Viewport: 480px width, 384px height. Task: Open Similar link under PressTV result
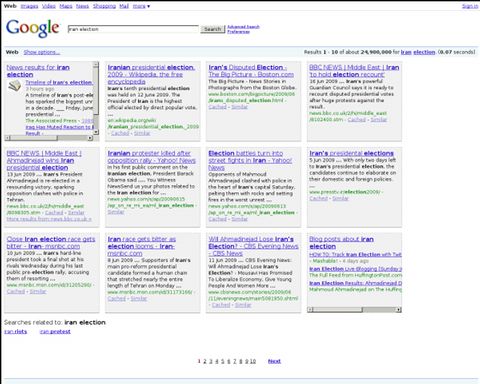(x=340, y=198)
